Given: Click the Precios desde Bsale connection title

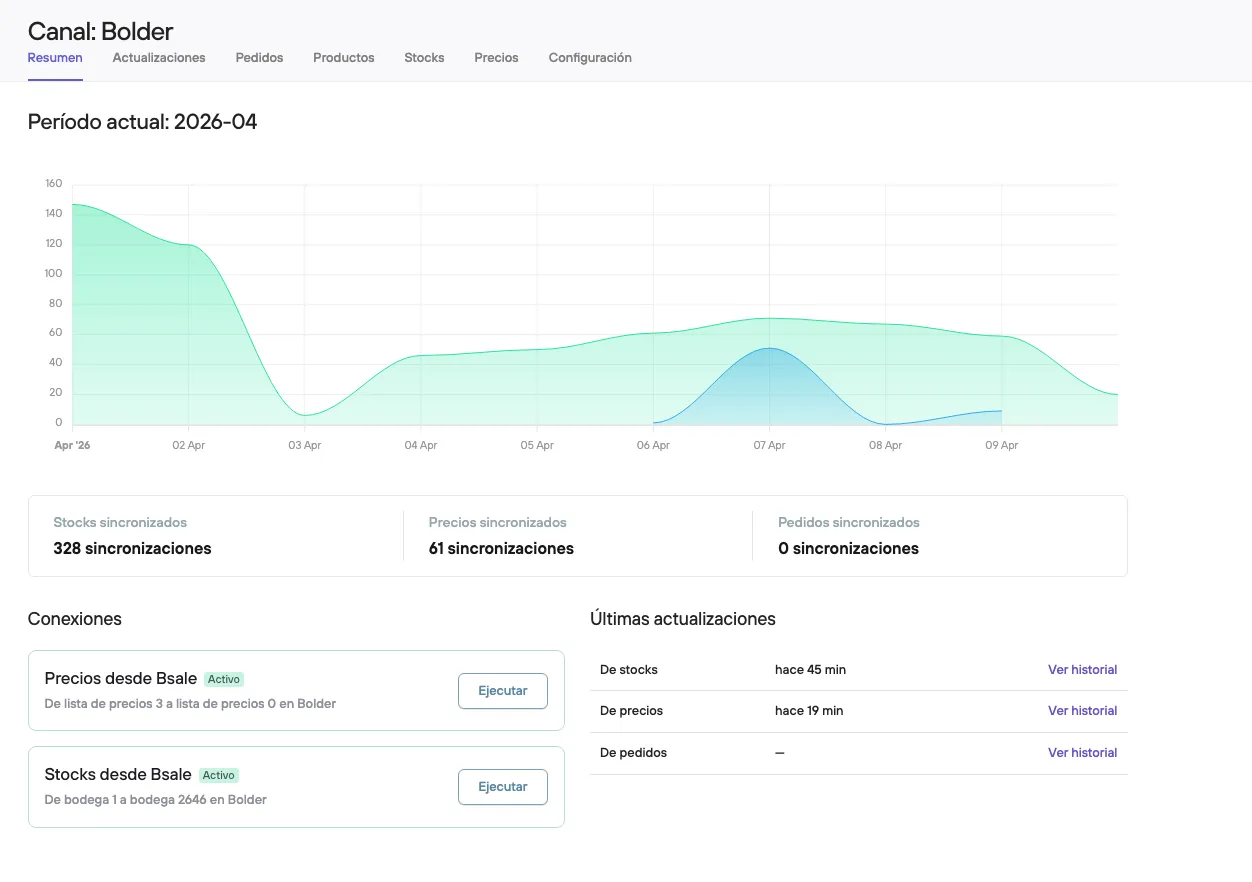Looking at the screenshot, I should tap(121, 679).
